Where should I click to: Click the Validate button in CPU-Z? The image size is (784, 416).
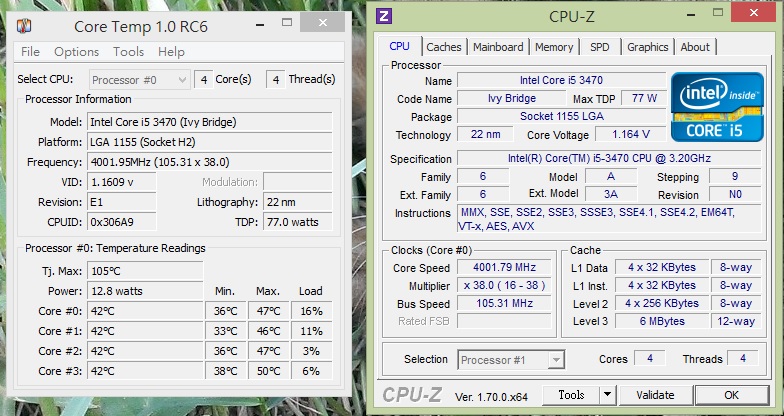[x=655, y=394]
